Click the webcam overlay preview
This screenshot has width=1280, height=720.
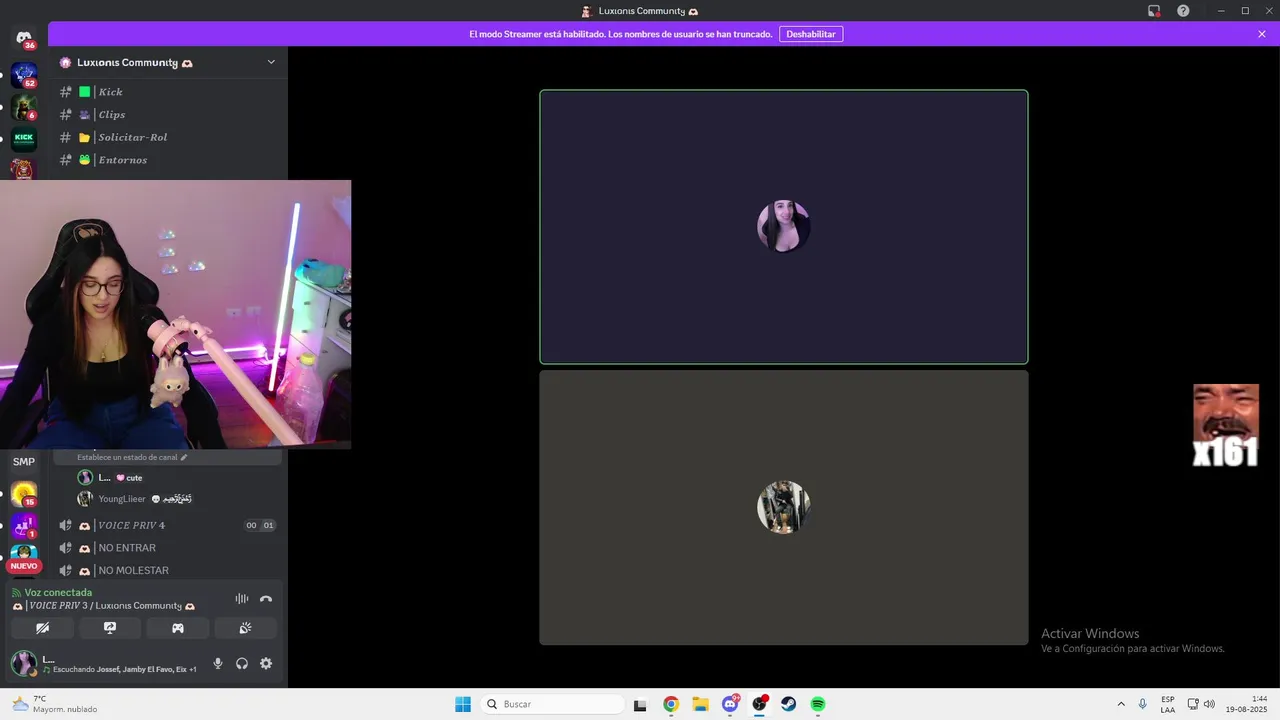pyautogui.click(x=175, y=315)
